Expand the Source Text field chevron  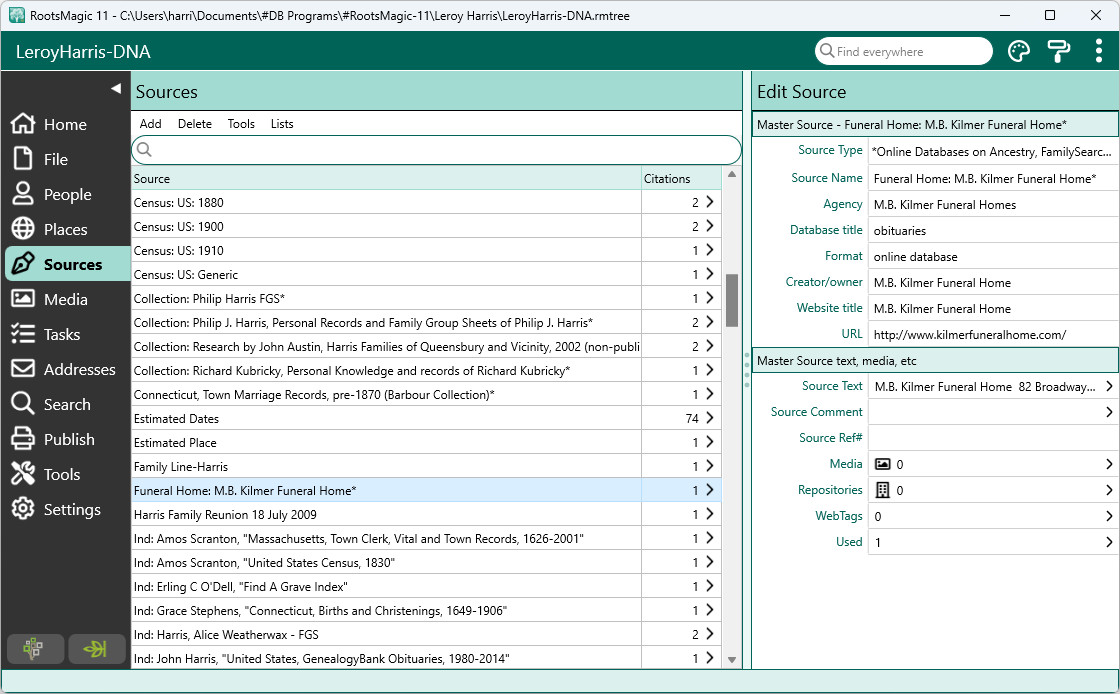[x=1109, y=386]
